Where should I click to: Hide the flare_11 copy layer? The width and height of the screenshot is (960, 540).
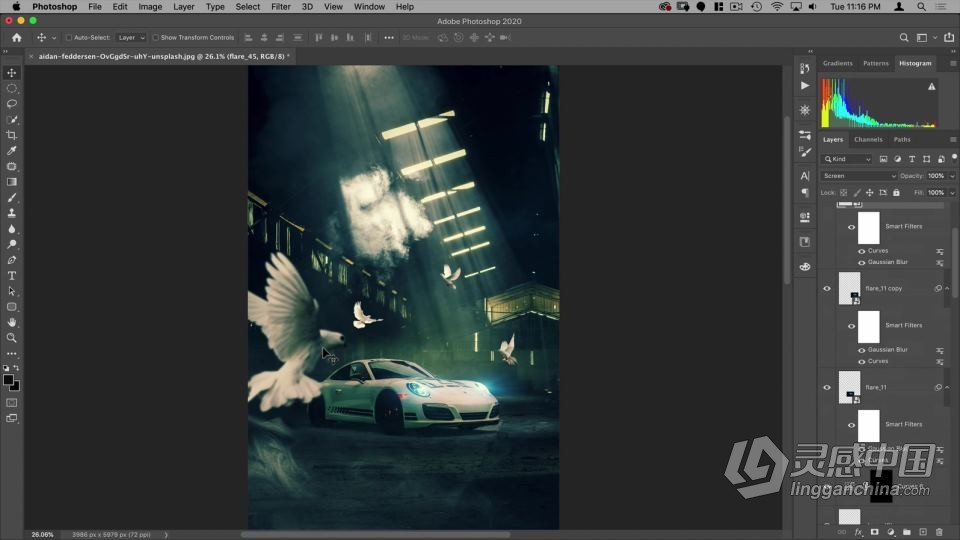pyautogui.click(x=827, y=289)
